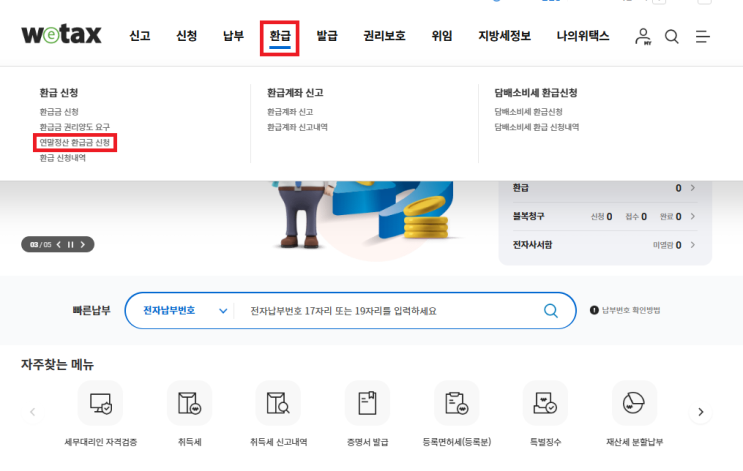743x471 pixels.
Task: Expand the 전자납부번호 dropdown
Action: pos(223,311)
